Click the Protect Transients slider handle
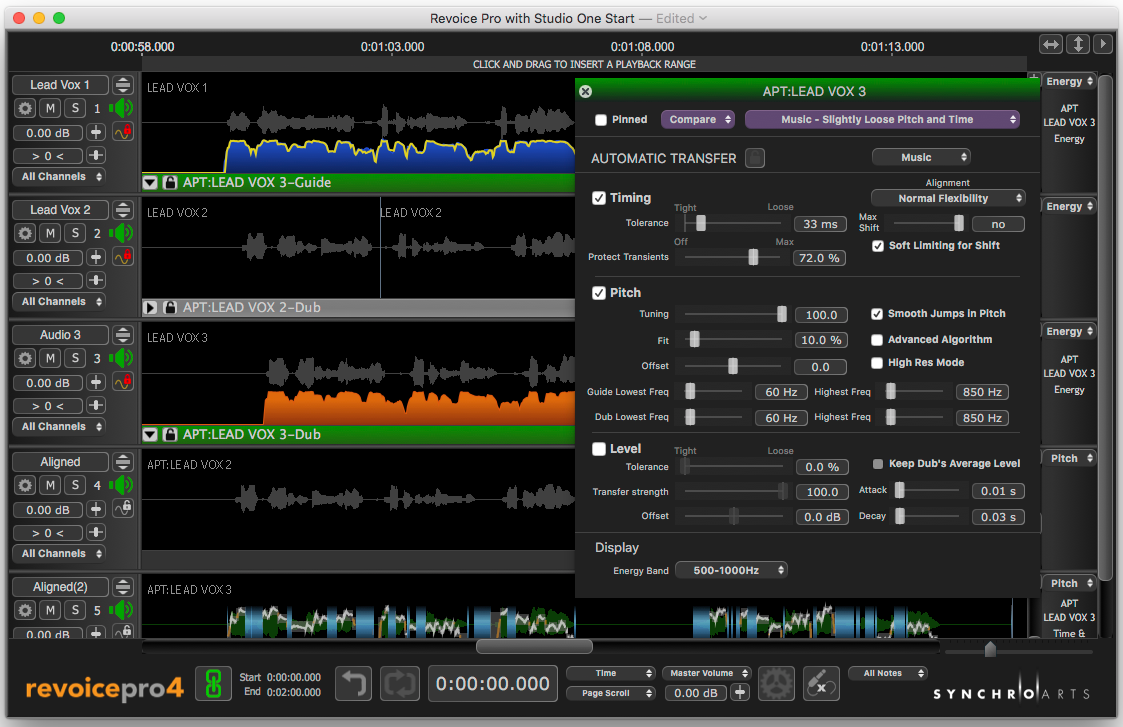This screenshot has width=1123, height=727. coord(753,257)
